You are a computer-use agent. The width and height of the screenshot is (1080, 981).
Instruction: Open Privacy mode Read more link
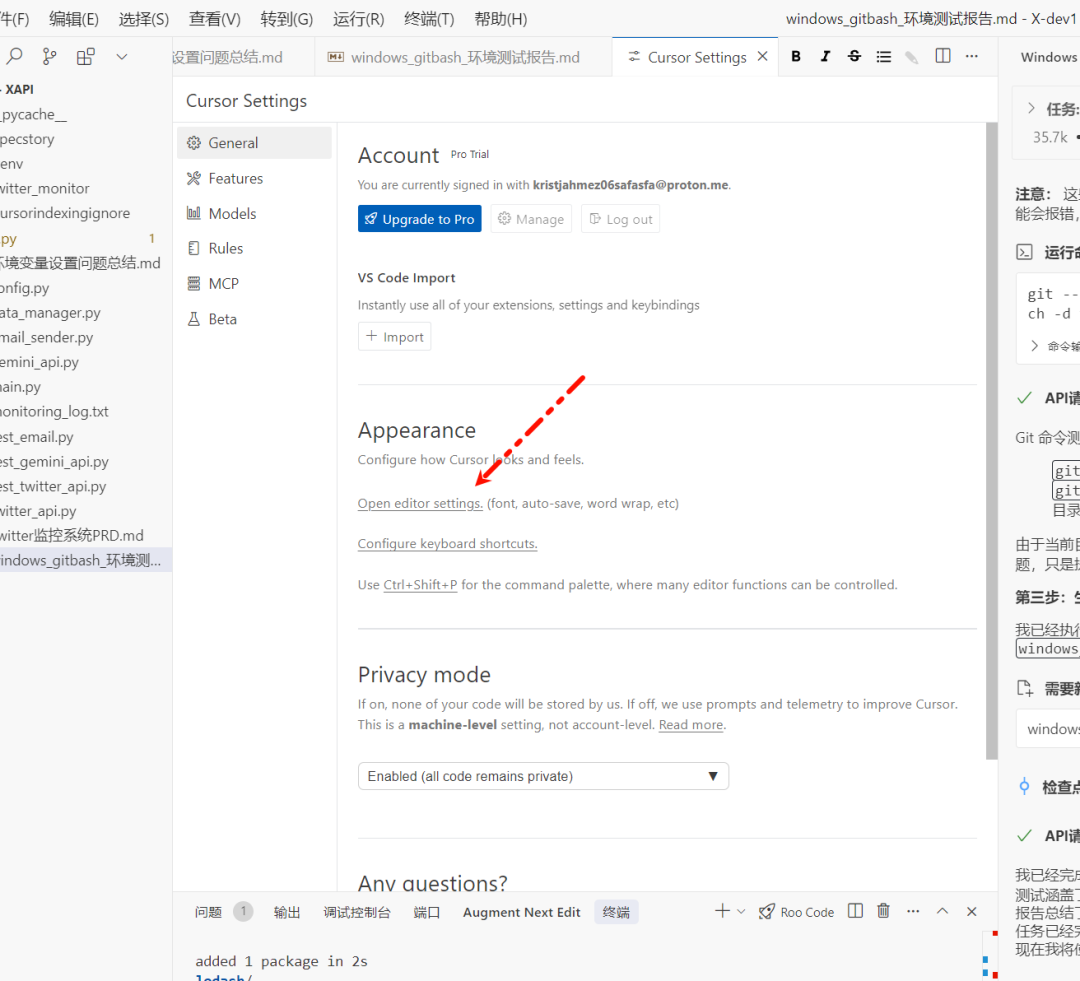click(691, 725)
